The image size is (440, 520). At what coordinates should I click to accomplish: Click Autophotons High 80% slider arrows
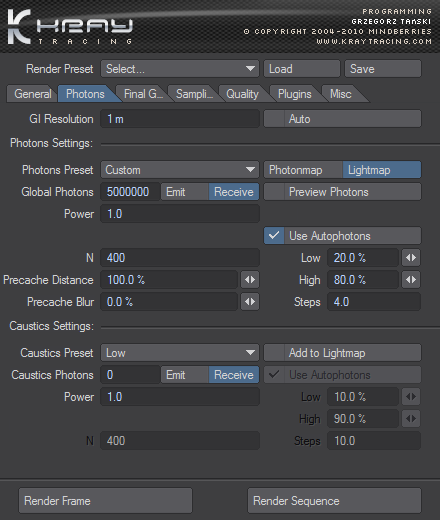pos(411,280)
